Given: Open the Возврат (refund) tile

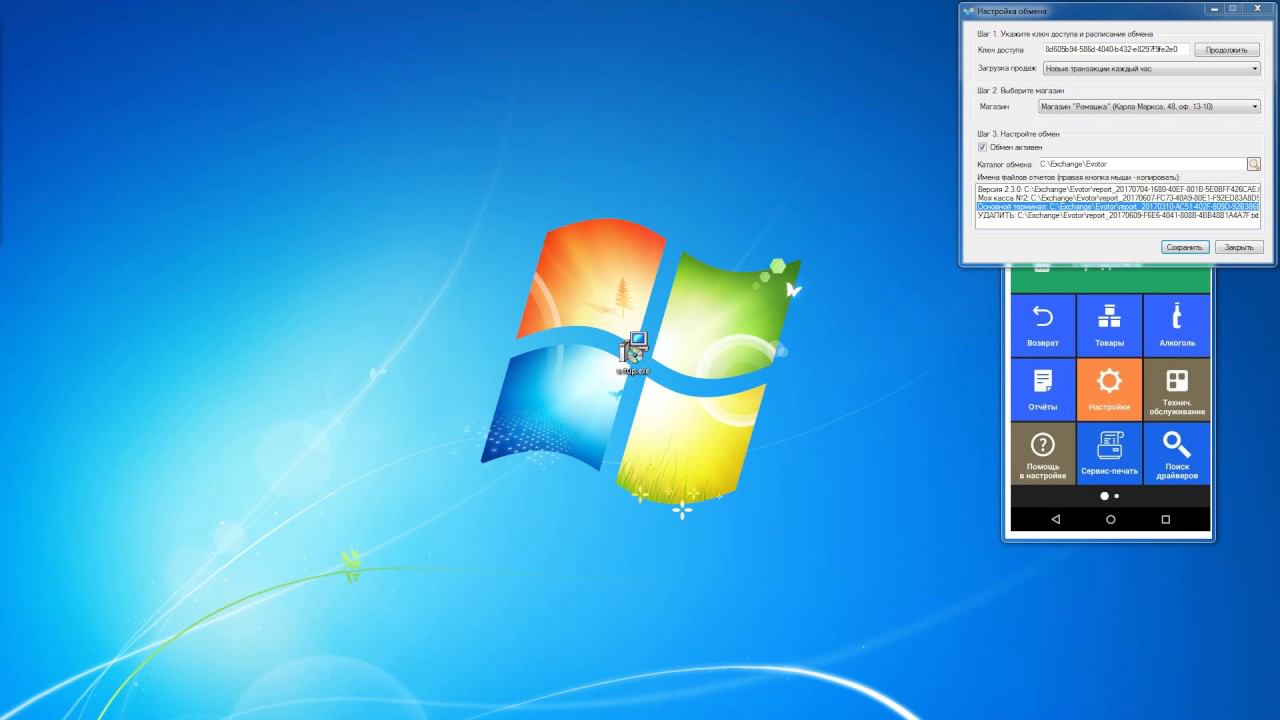Looking at the screenshot, I should 1043,325.
